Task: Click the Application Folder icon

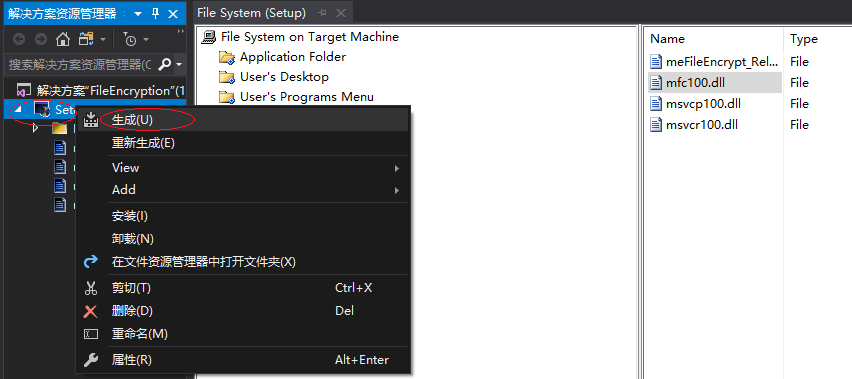Action: coord(226,57)
